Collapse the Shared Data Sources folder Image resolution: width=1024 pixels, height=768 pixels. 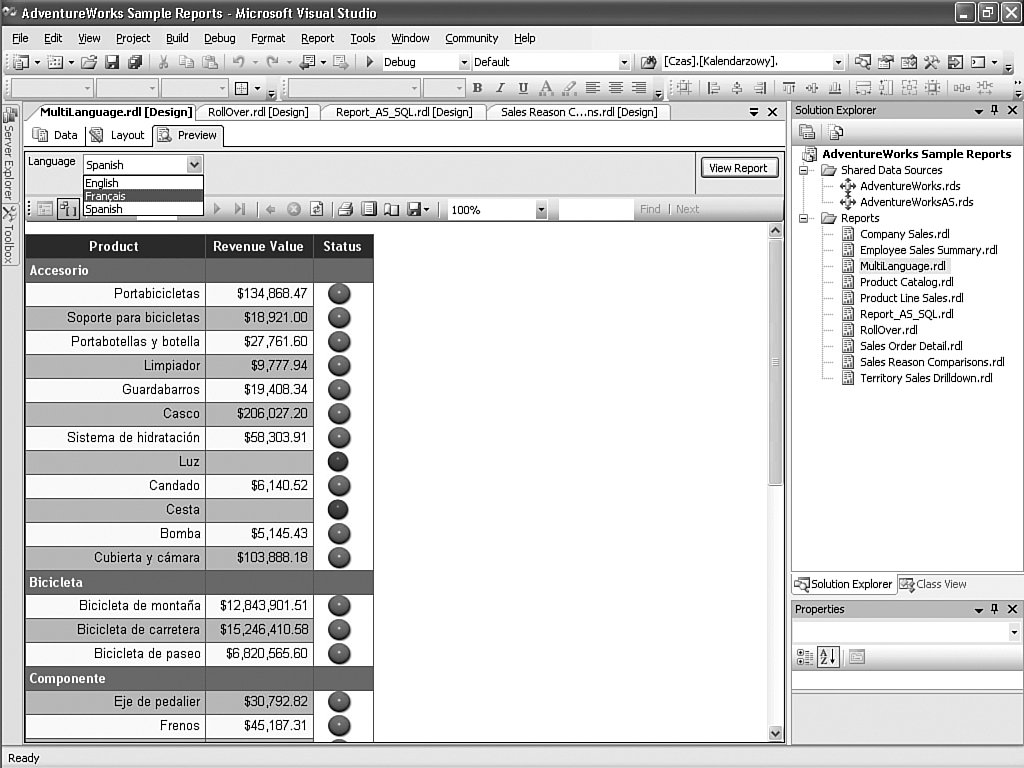coord(804,170)
